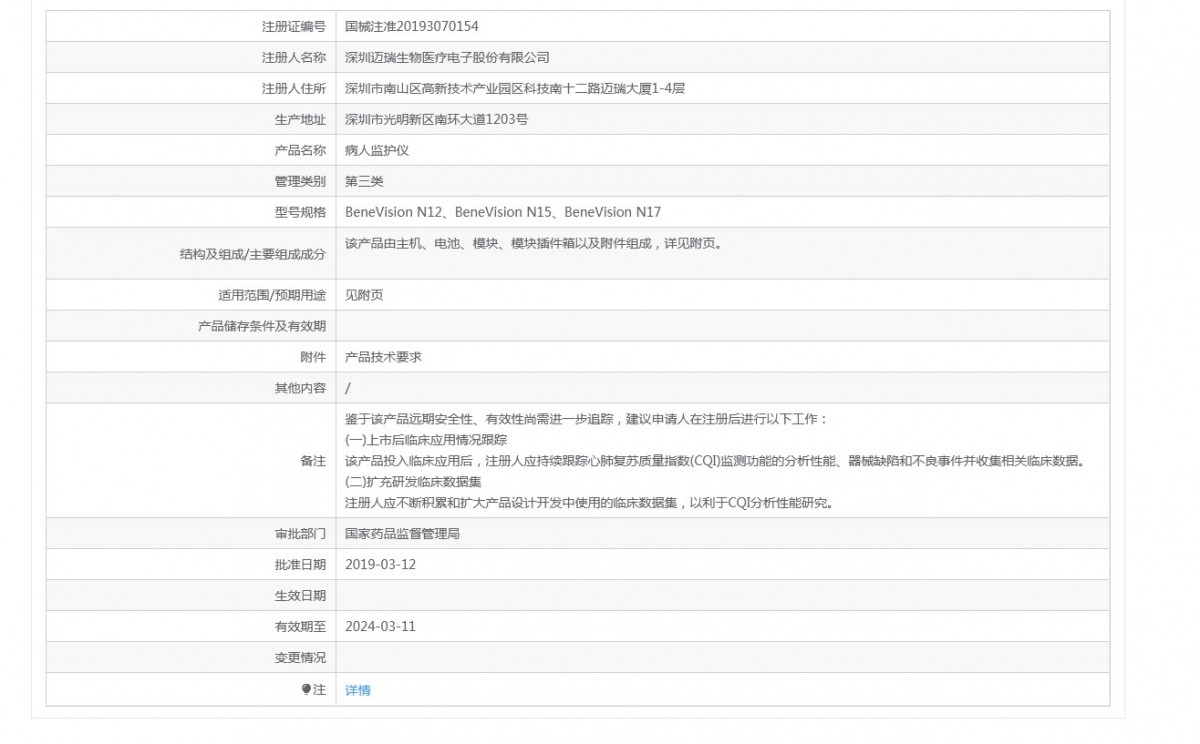Click the product structure and composition description
This screenshot has width=1200, height=744.
[x=532, y=243]
